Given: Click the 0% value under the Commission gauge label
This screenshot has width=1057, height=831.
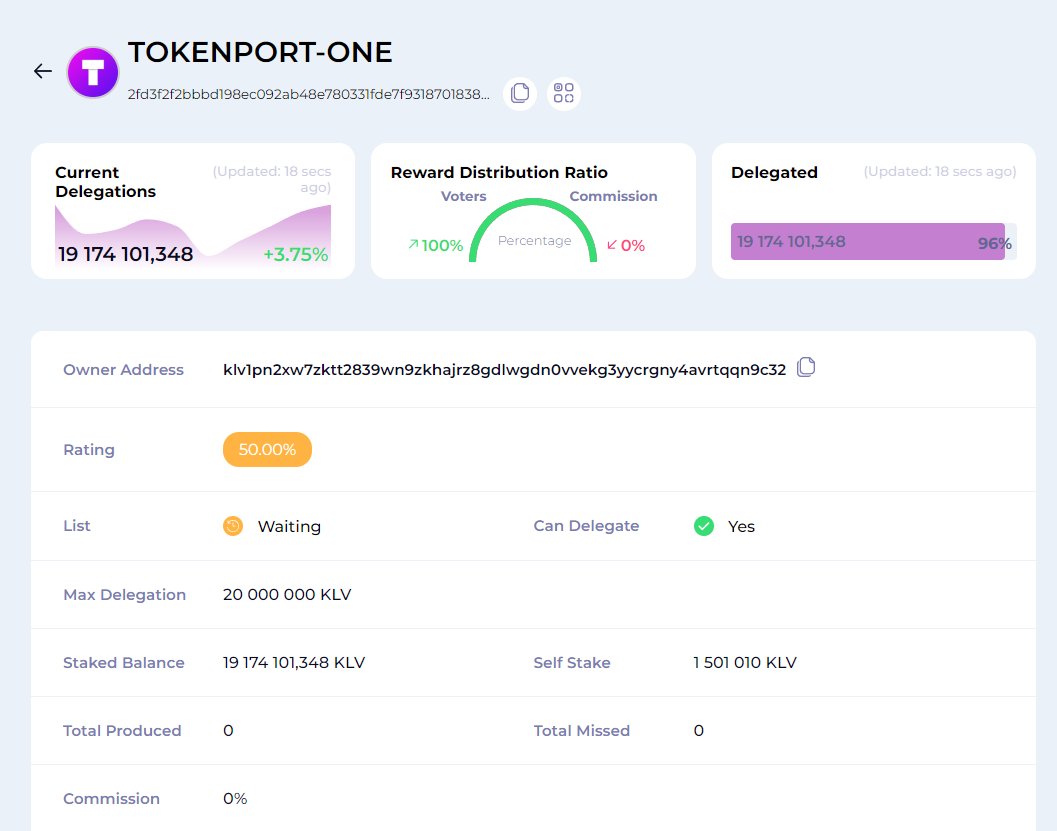Looking at the screenshot, I should [633, 245].
